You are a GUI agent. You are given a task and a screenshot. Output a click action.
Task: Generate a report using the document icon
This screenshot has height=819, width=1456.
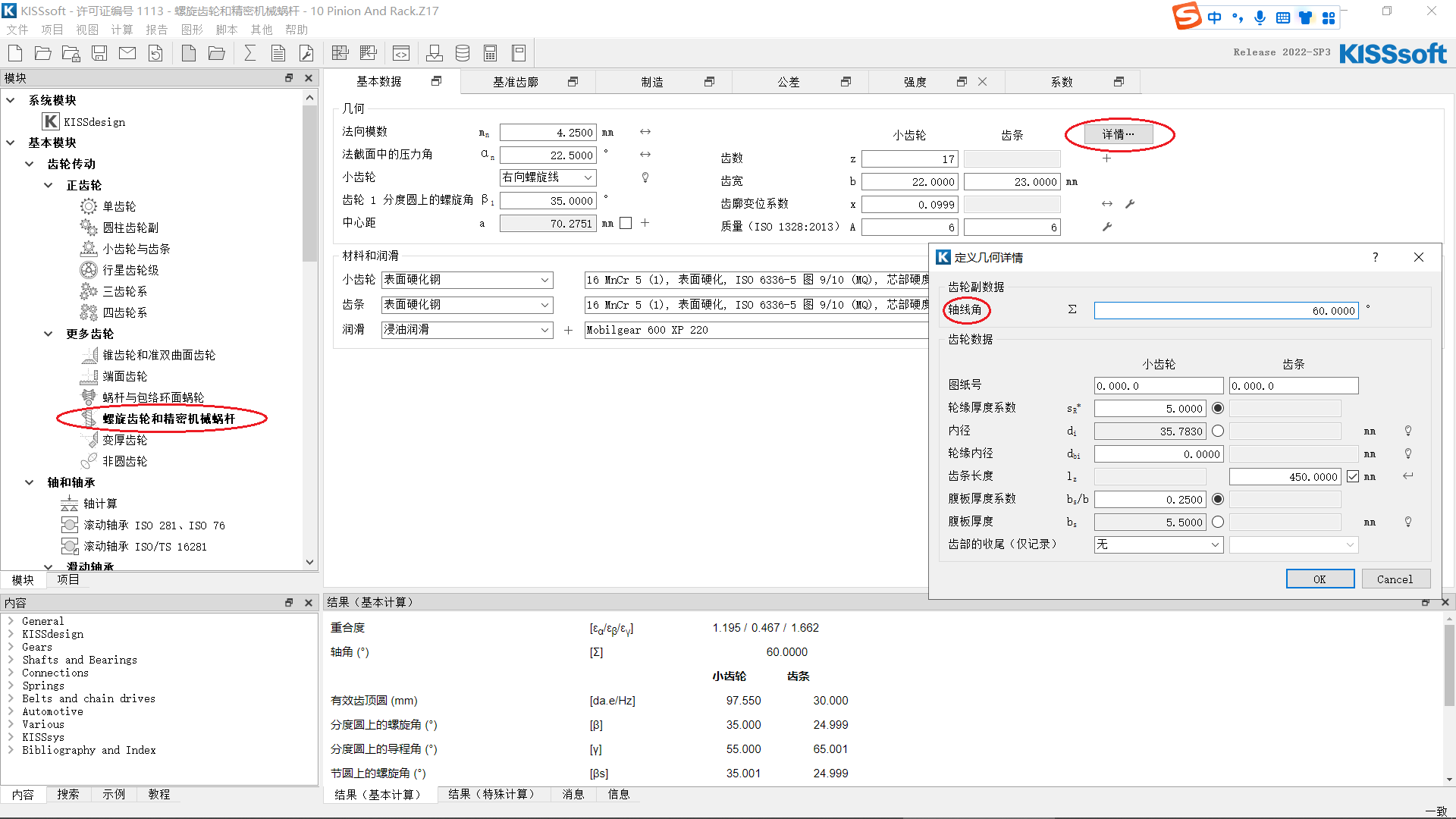tap(278, 53)
